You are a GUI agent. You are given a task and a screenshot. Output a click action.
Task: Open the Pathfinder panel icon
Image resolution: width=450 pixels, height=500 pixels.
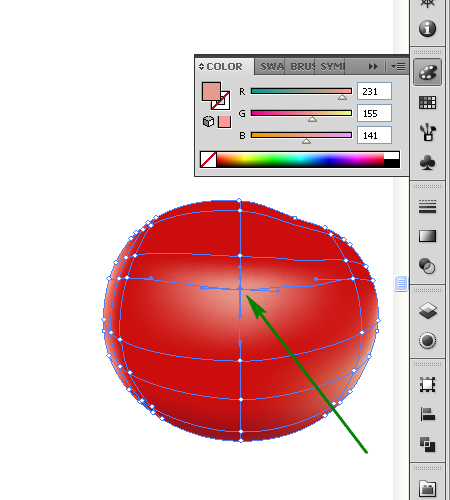pos(427,444)
